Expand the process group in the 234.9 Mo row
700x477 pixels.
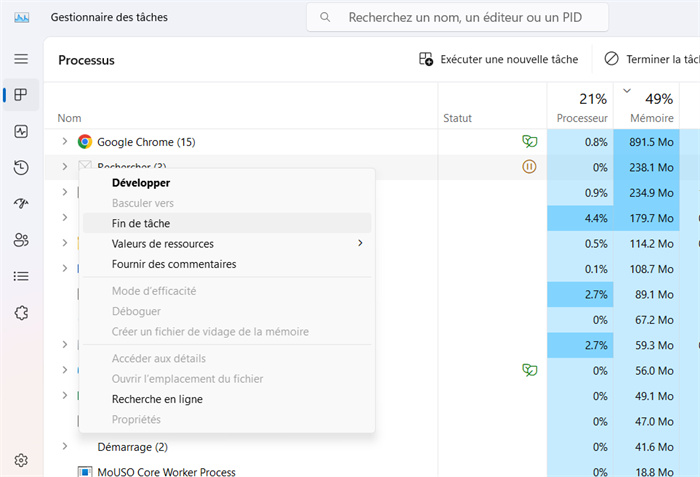65,192
